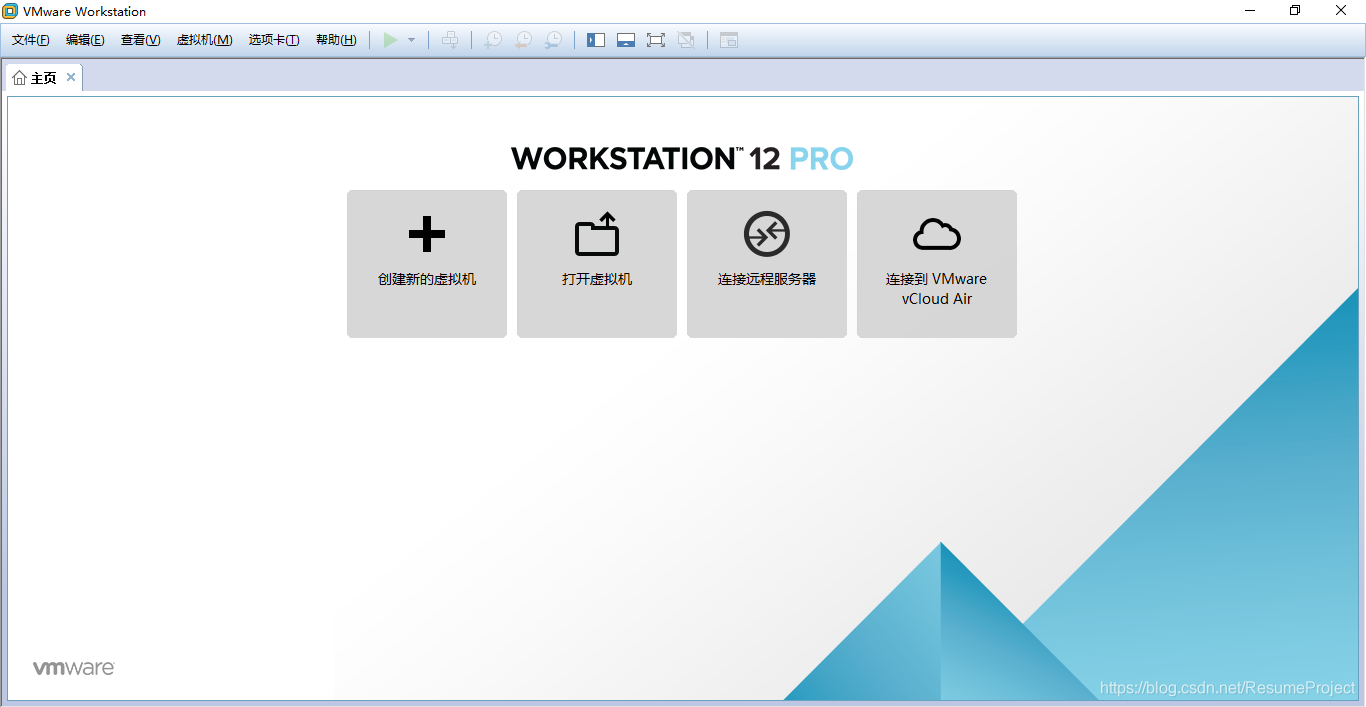This screenshot has width=1366, height=707.
Task: Open the 虚拟机(M) menu
Action: pyautogui.click(x=204, y=40)
